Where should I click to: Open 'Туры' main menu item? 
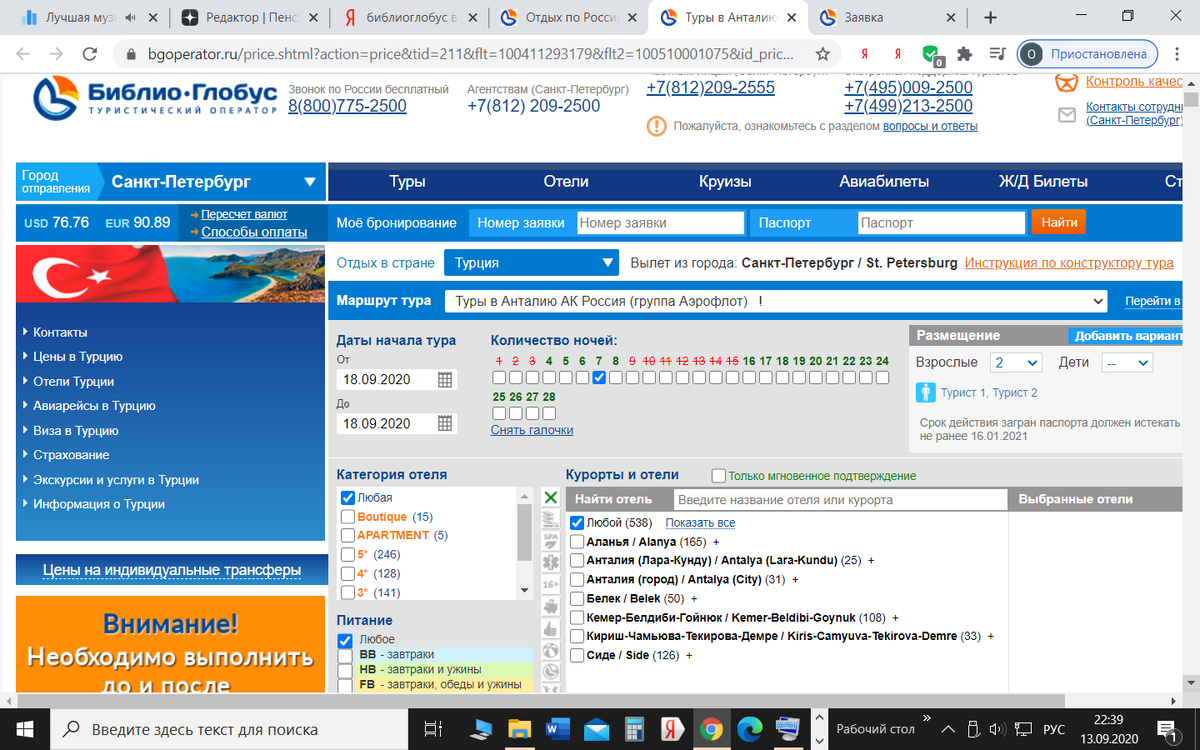[407, 182]
